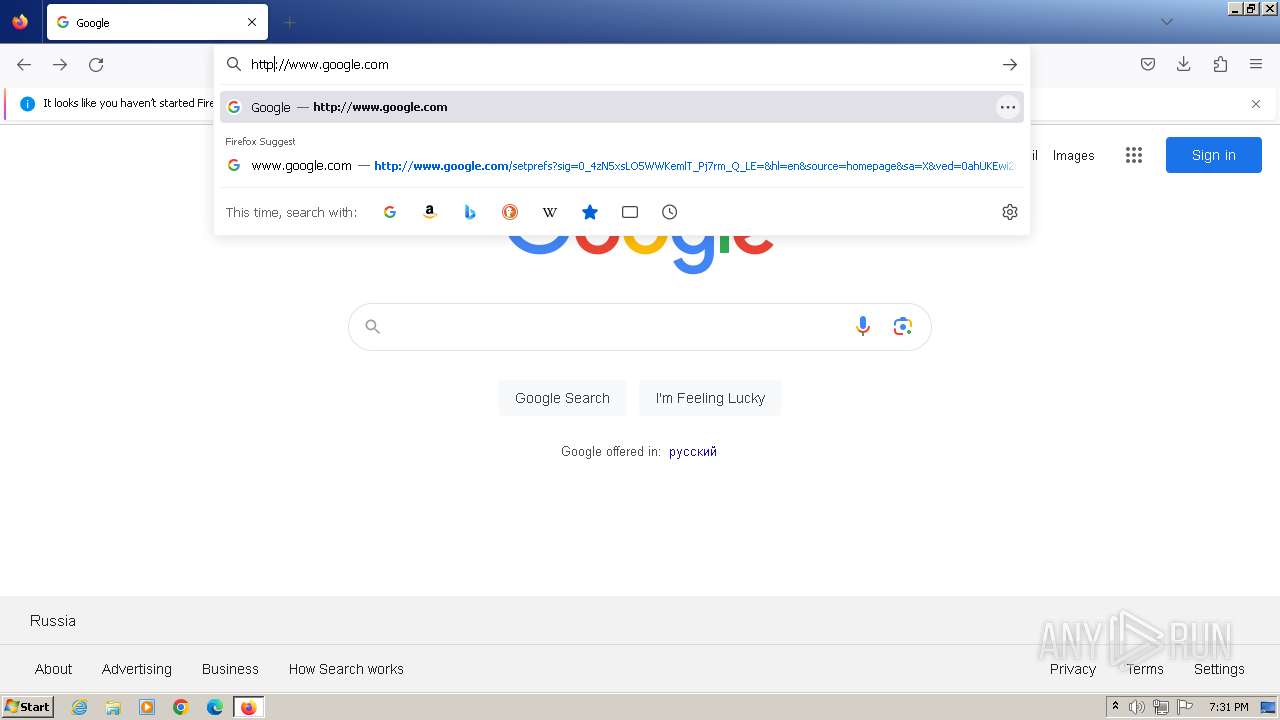Viewport: 1280px width, 720px height.
Task: Search in open Tabs this time
Action: click(630, 212)
